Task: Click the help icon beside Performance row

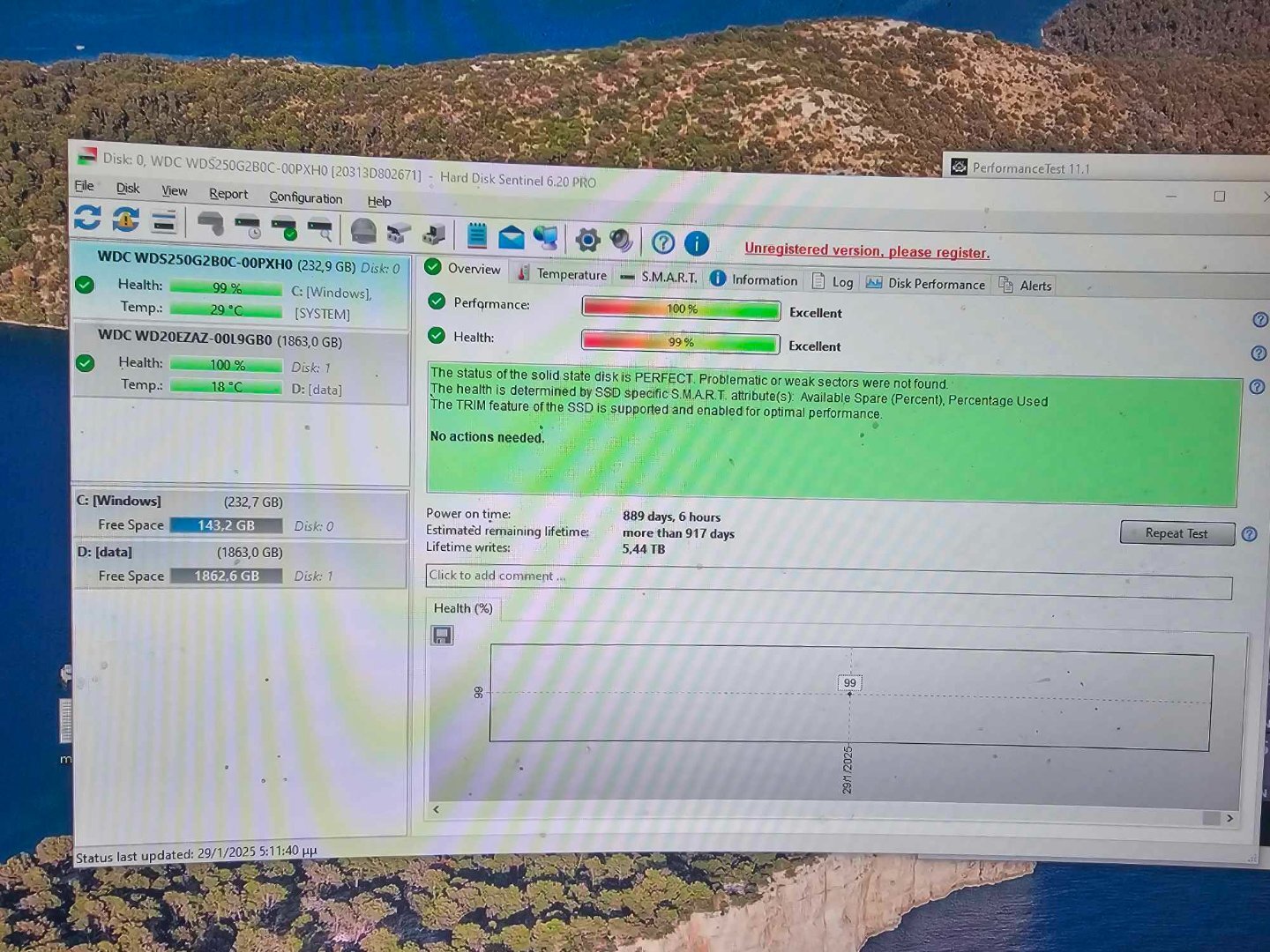Action: [1260, 319]
